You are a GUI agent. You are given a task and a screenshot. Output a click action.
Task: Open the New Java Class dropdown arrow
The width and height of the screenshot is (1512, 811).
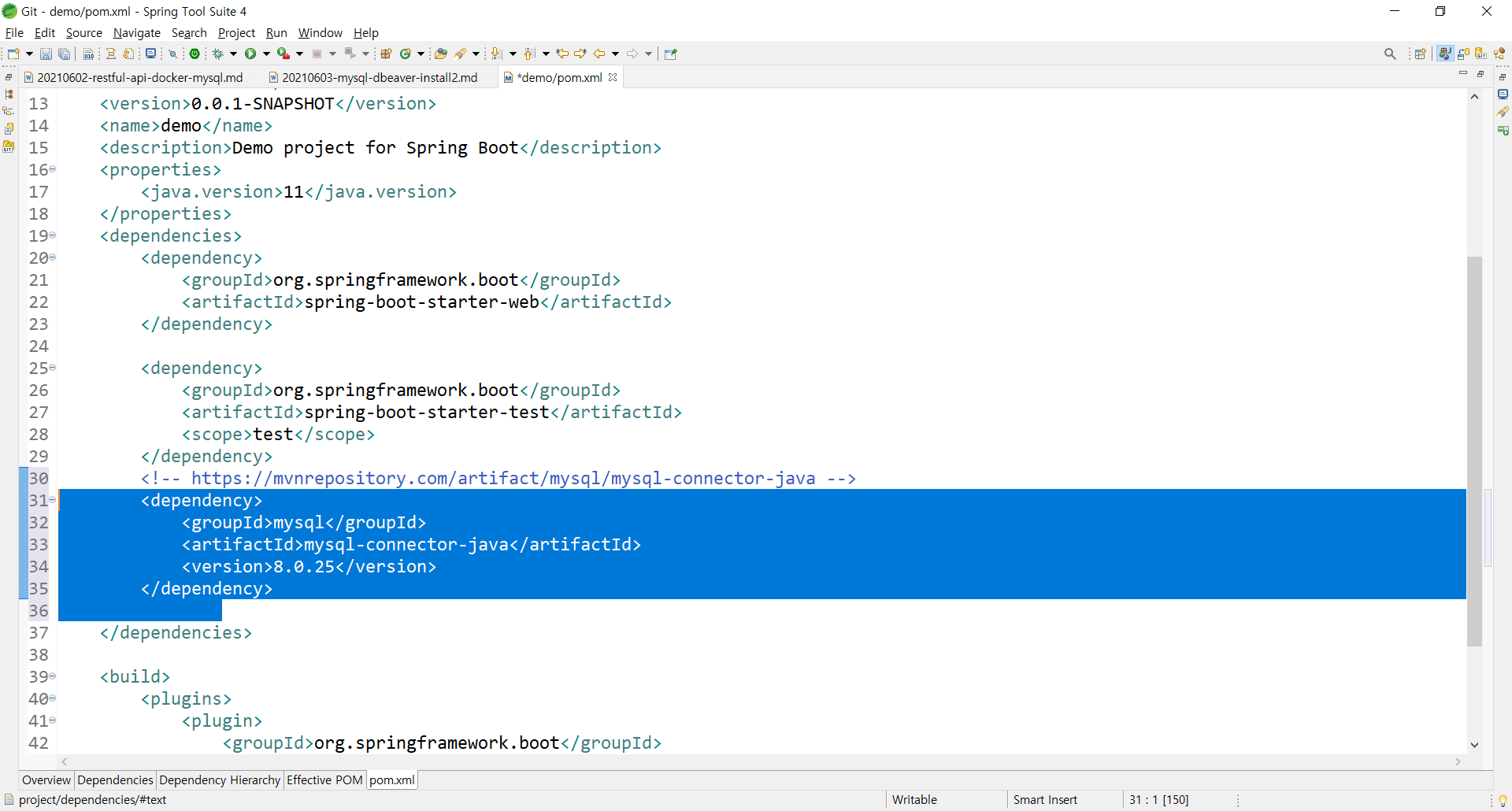tap(421, 54)
